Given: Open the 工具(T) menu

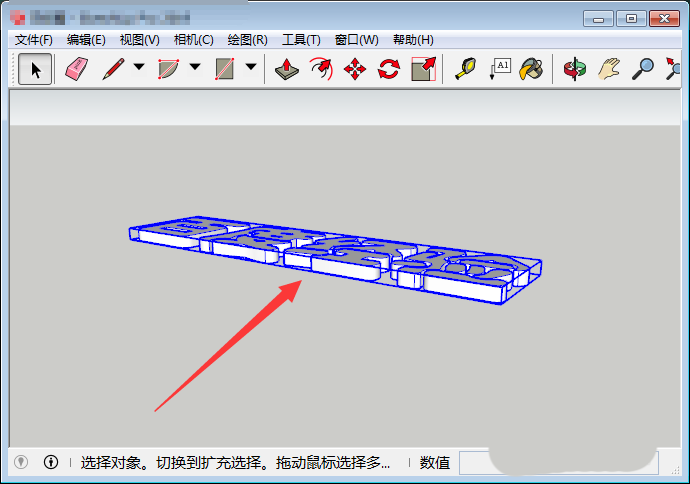Looking at the screenshot, I should click(301, 40).
